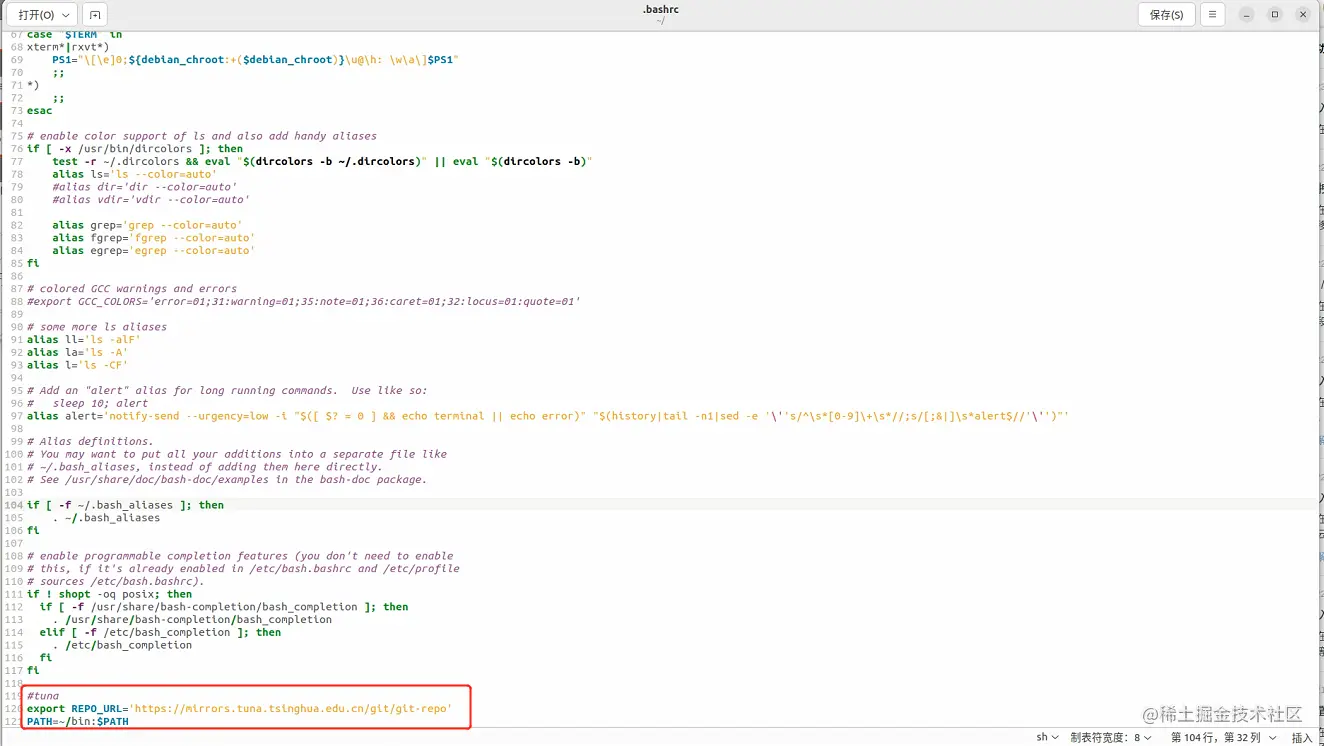Open the 'sh' syntax highlighting dropdown
1324x746 pixels.
[1047, 737]
